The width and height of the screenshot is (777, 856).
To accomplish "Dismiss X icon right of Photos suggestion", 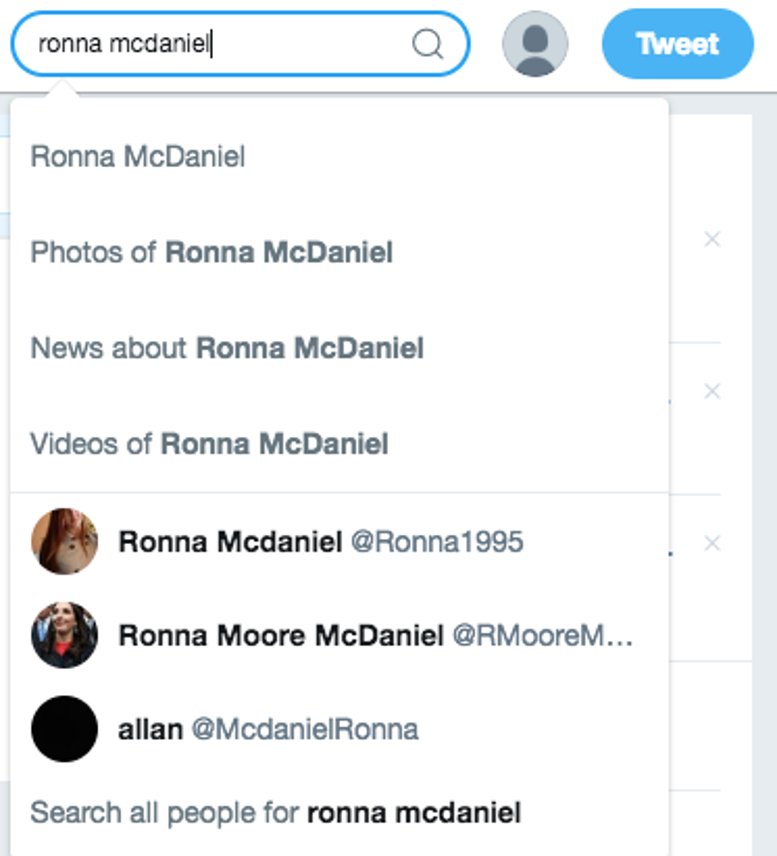I will 712,240.
